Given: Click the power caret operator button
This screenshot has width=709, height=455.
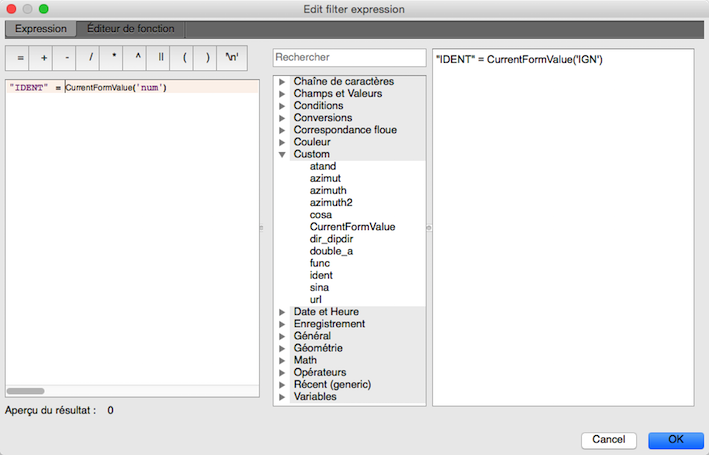Looking at the screenshot, I should tap(138, 57).
